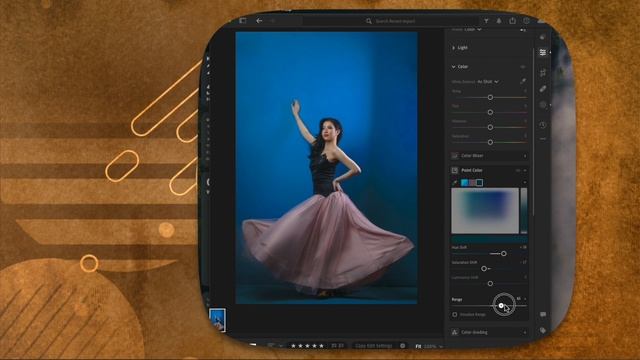Screen dimensions: 640x360
Task: Click the edit panel vertical scrollbar
Action: click(534, 131)
